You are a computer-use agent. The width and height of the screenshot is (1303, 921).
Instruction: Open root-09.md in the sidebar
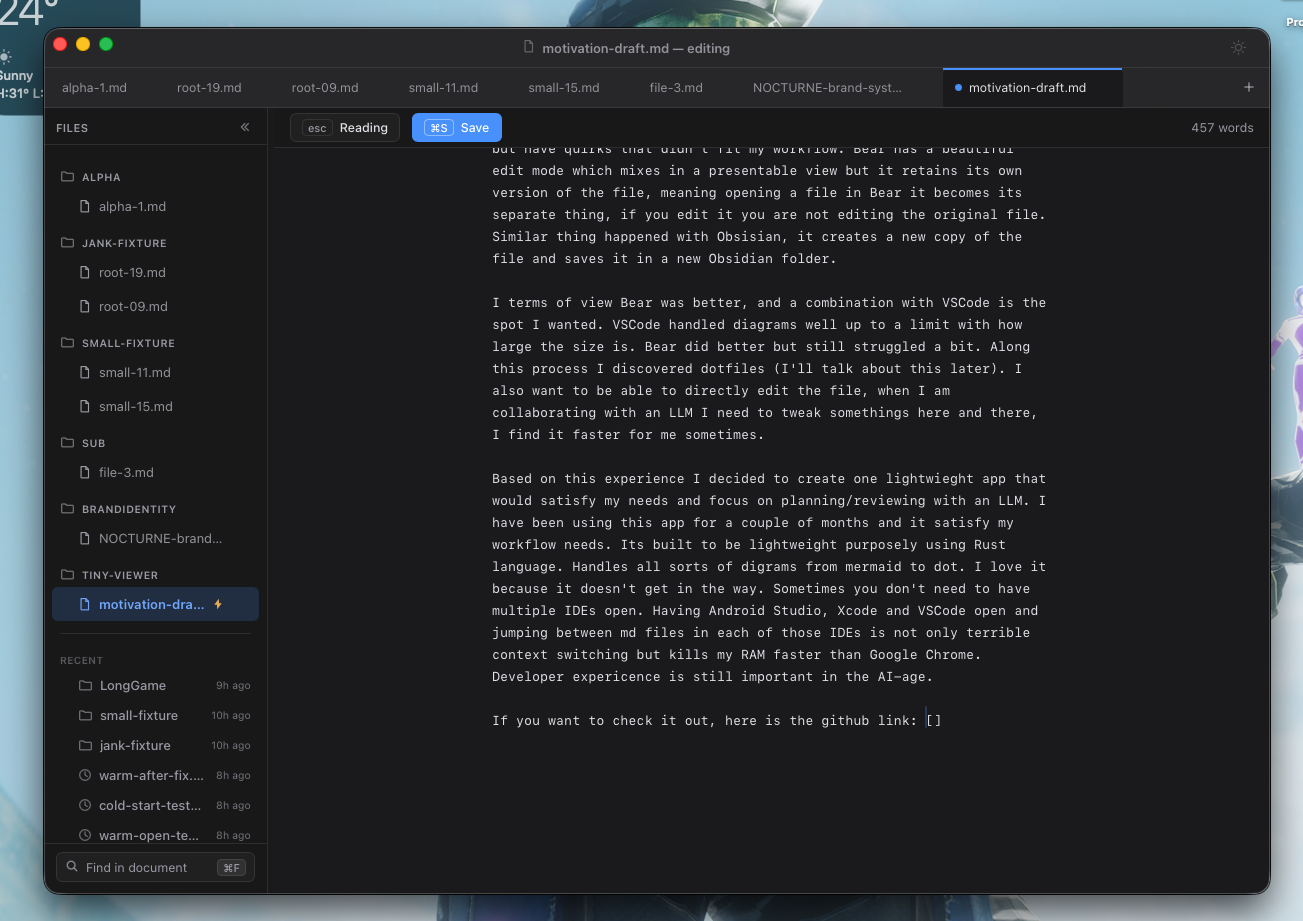tap(155, 306)
